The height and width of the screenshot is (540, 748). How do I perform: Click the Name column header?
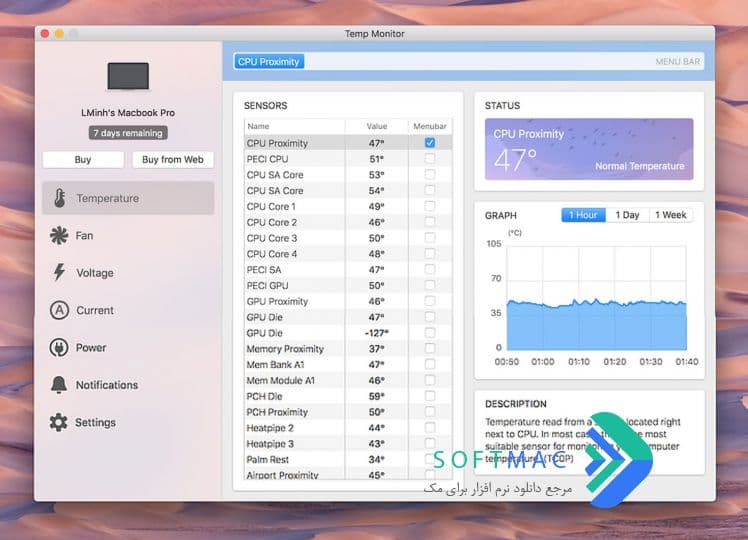(x=294, y=126)
